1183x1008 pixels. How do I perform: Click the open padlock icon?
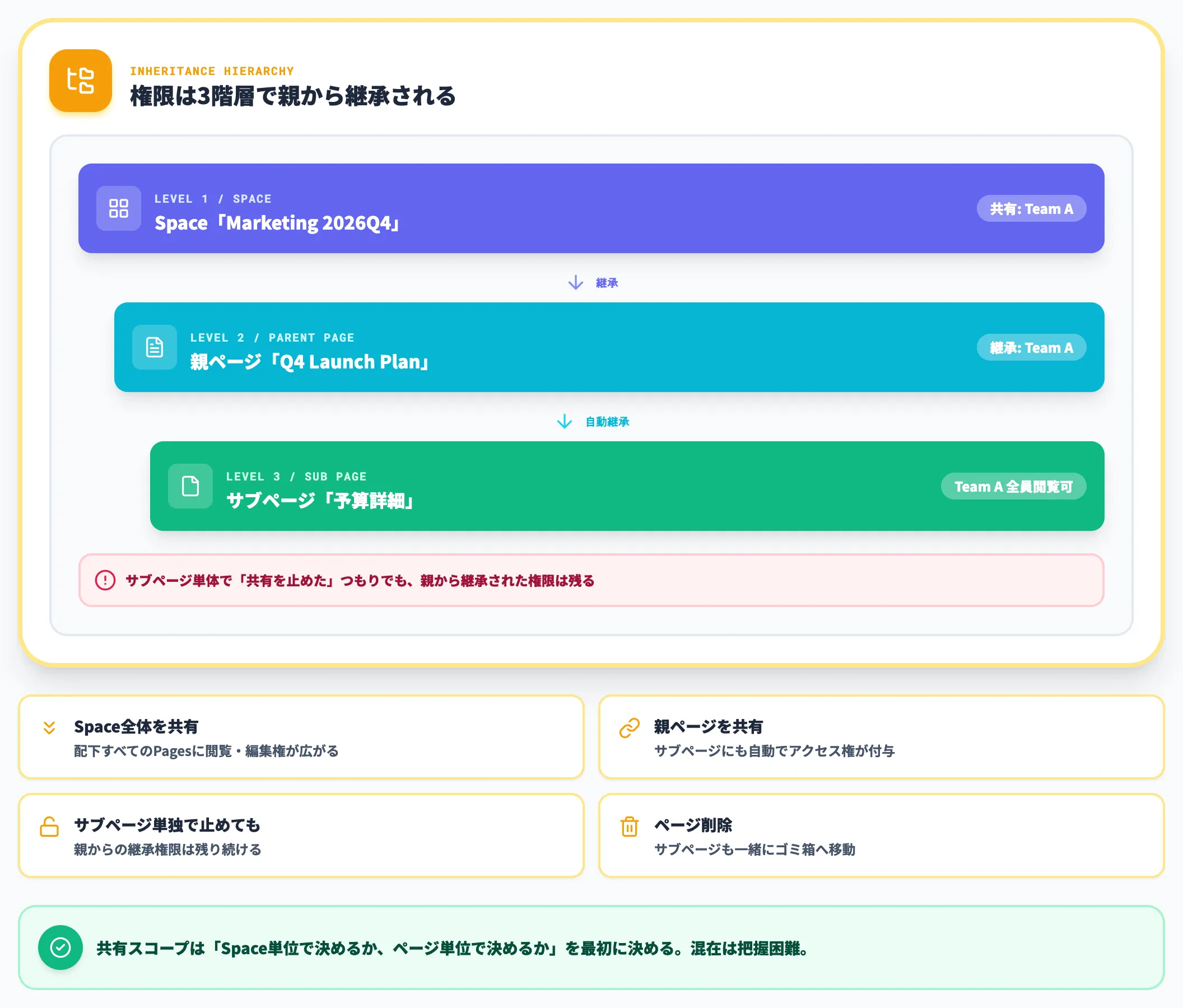coord(49,827)
